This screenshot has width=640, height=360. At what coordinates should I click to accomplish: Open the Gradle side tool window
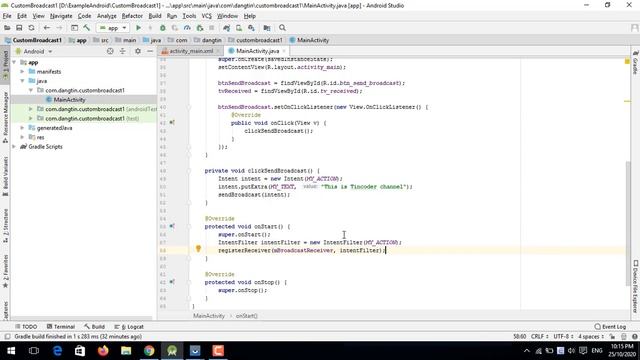635,63
